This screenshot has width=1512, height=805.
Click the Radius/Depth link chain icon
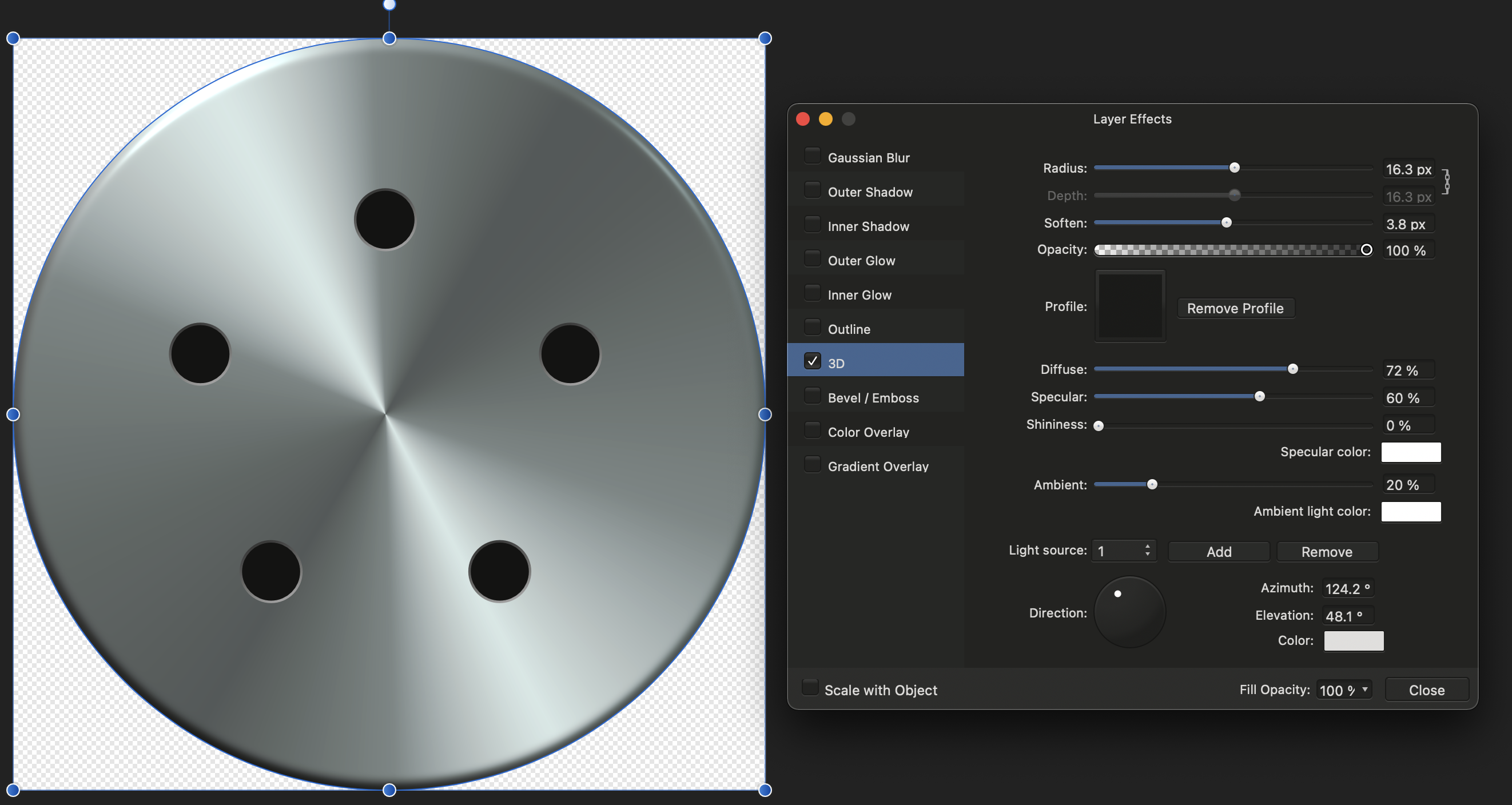pos(1446,182)
